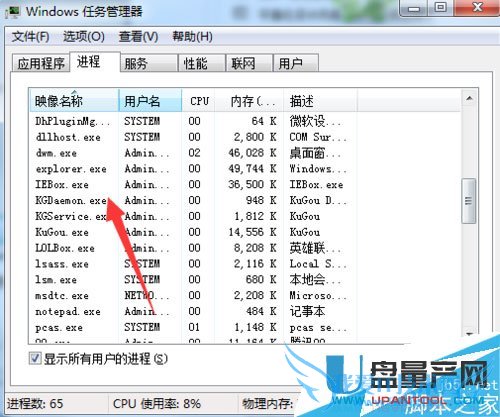Select the 进程 tab

95,62
